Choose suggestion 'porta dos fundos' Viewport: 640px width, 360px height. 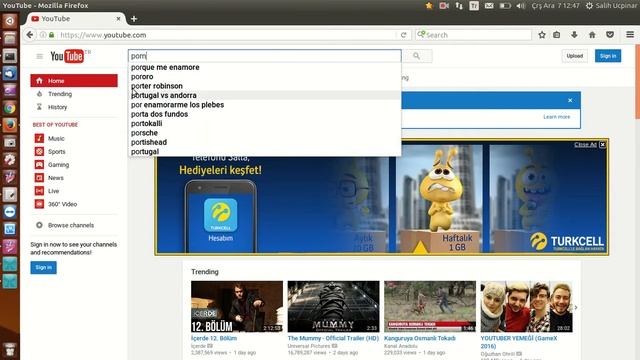[x=264, y=114]
